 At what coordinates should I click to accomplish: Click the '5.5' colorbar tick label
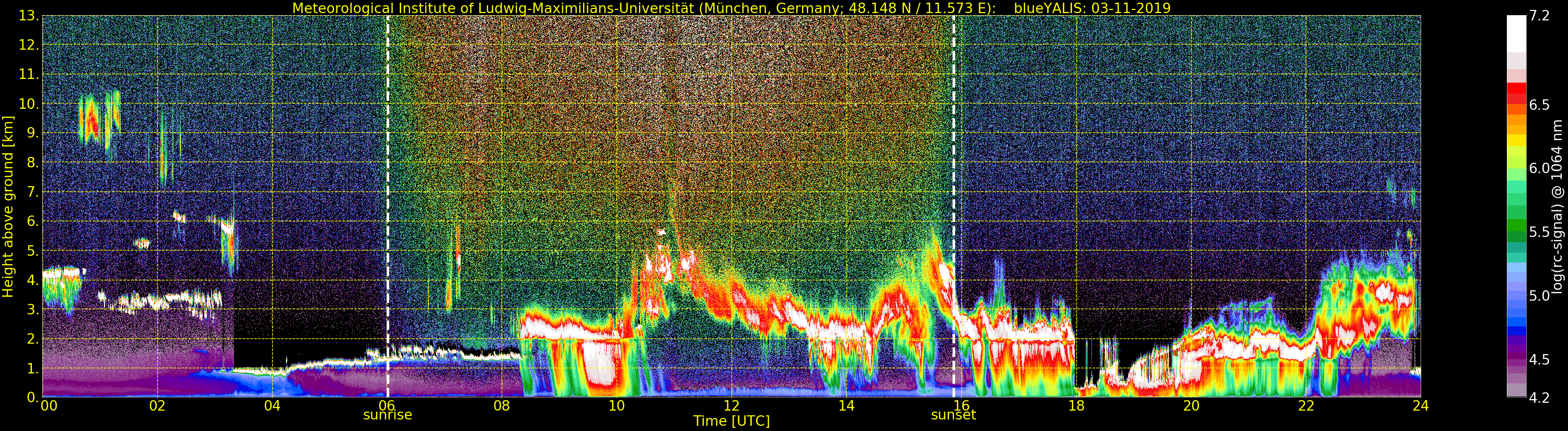(x=1539, y=232)
